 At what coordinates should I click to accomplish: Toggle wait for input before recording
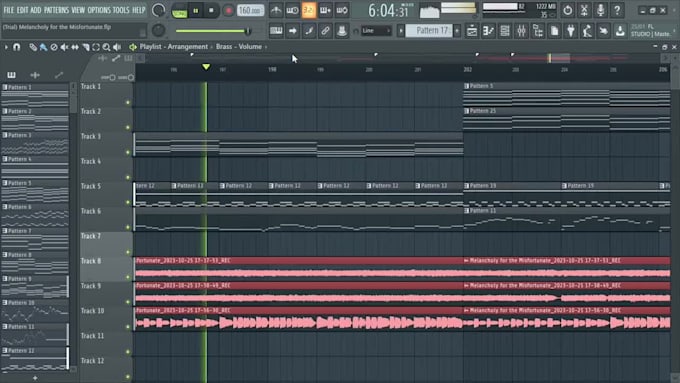click(292, 10)
